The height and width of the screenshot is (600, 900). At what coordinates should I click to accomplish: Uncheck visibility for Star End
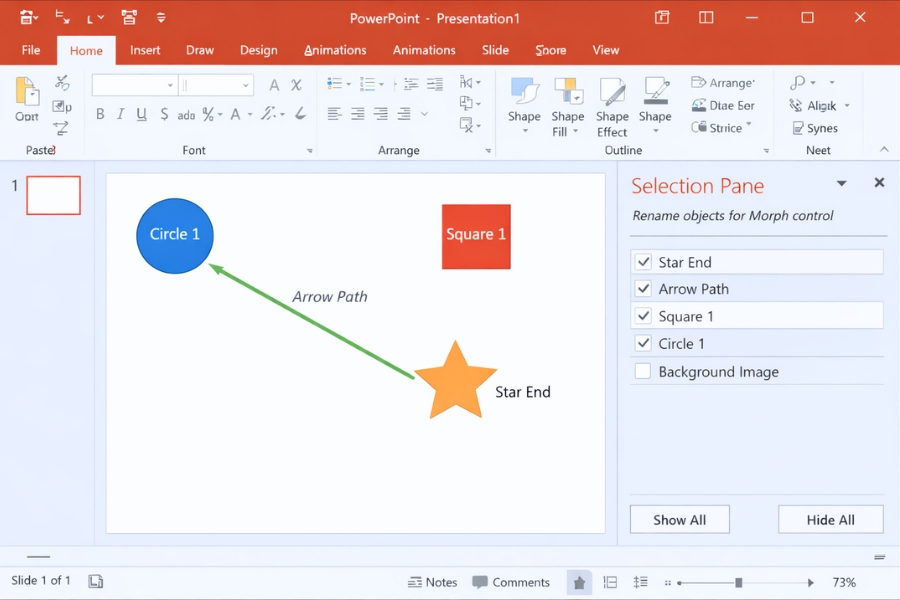[x=643, y=261]
